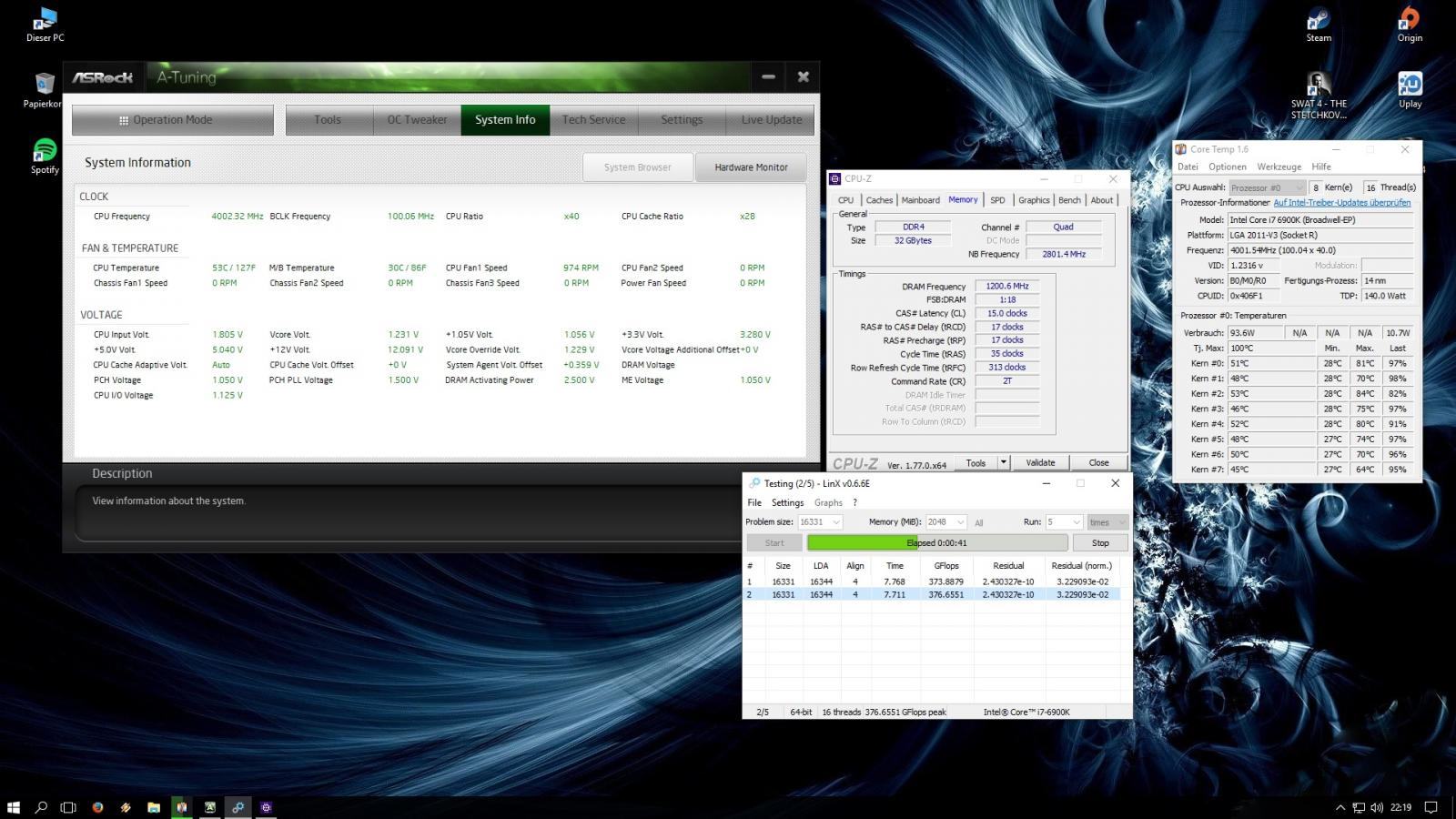Open File Explorer from the taskbar

pos(154,807)
